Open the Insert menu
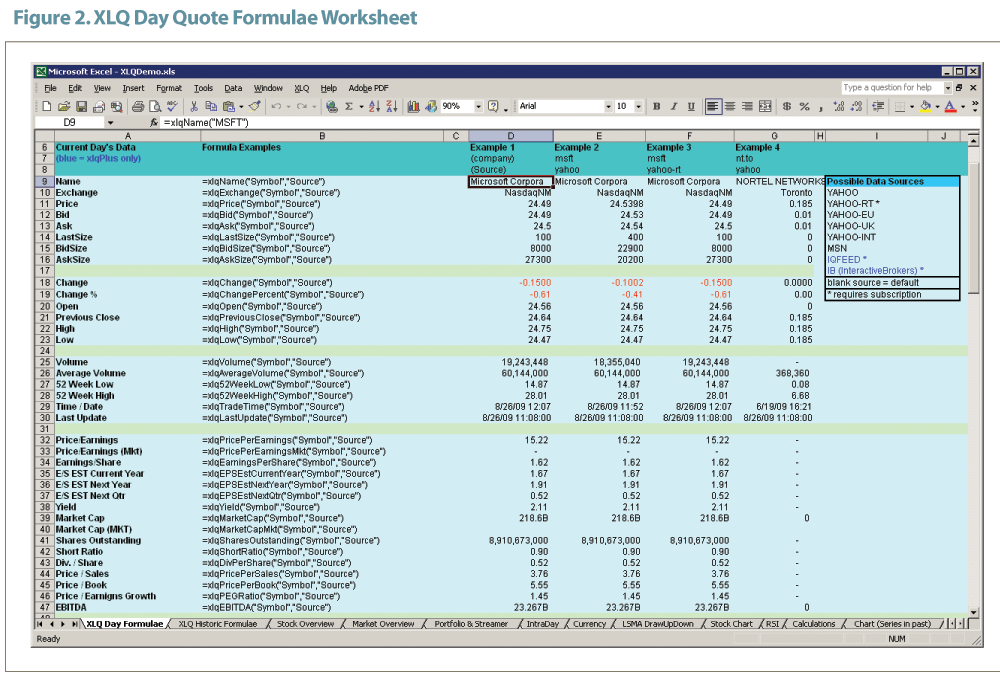Viewport: 1000px width, 680px height. 133,88
